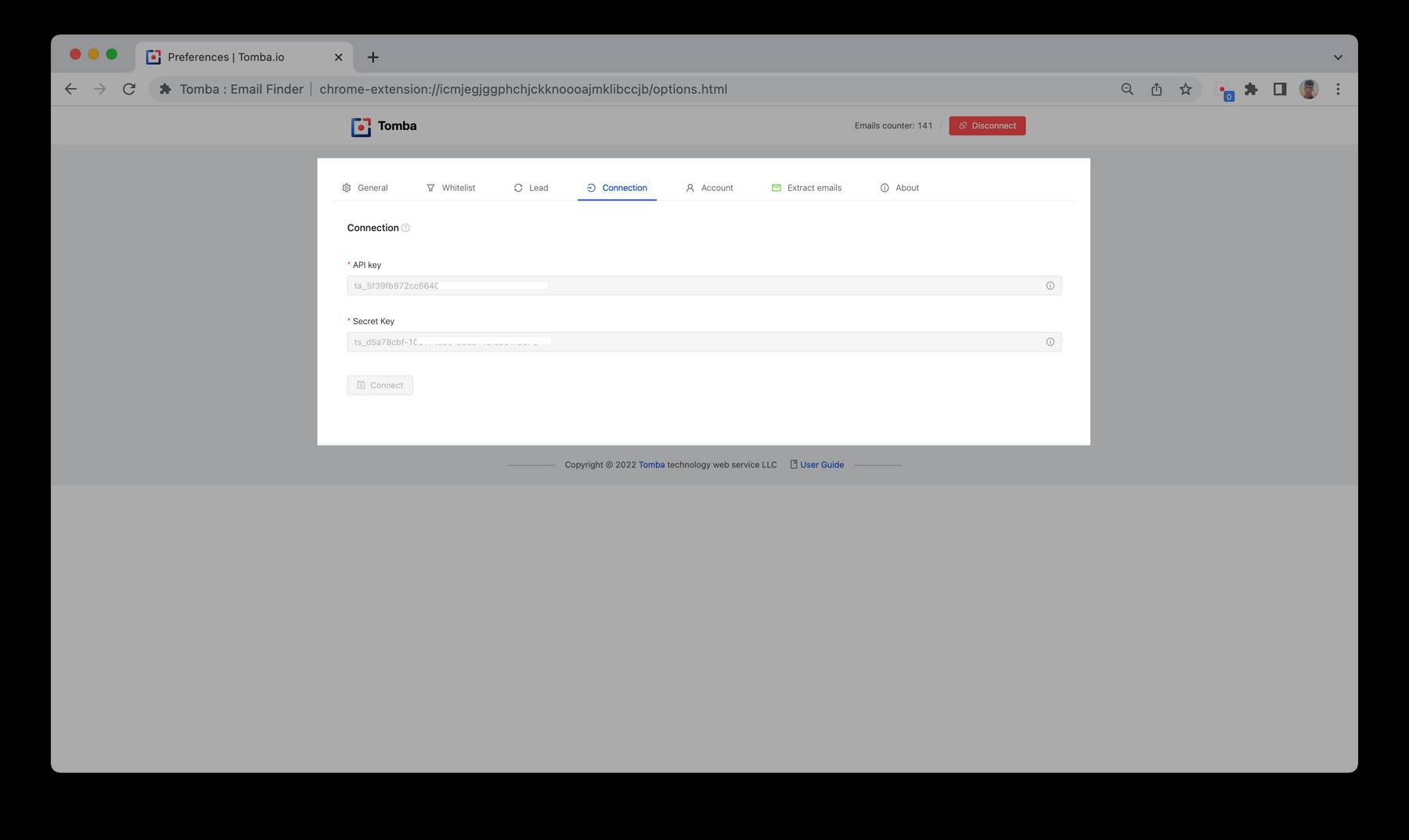Click the info icon in API key field
The height and width of the screenshot is (840, 1409).
(1050, 286)
